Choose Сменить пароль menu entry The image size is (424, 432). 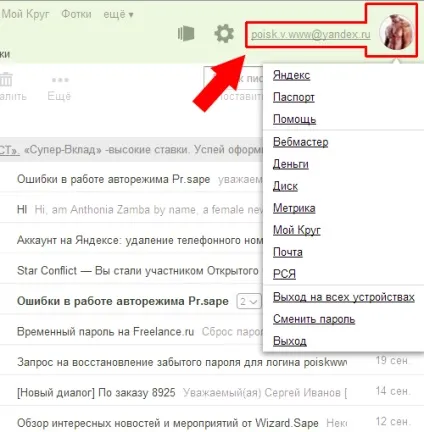click(314, 319)
